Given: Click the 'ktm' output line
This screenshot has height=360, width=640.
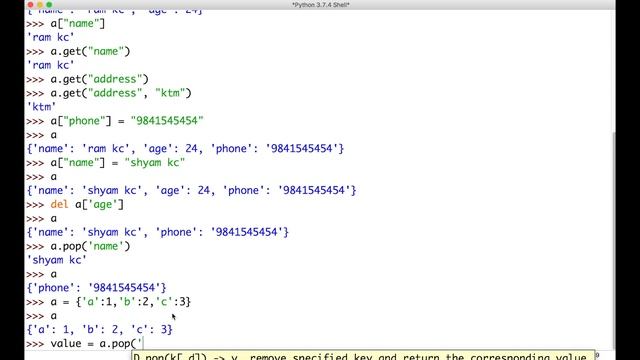Looking at the screenshot, I should point(41,107).
